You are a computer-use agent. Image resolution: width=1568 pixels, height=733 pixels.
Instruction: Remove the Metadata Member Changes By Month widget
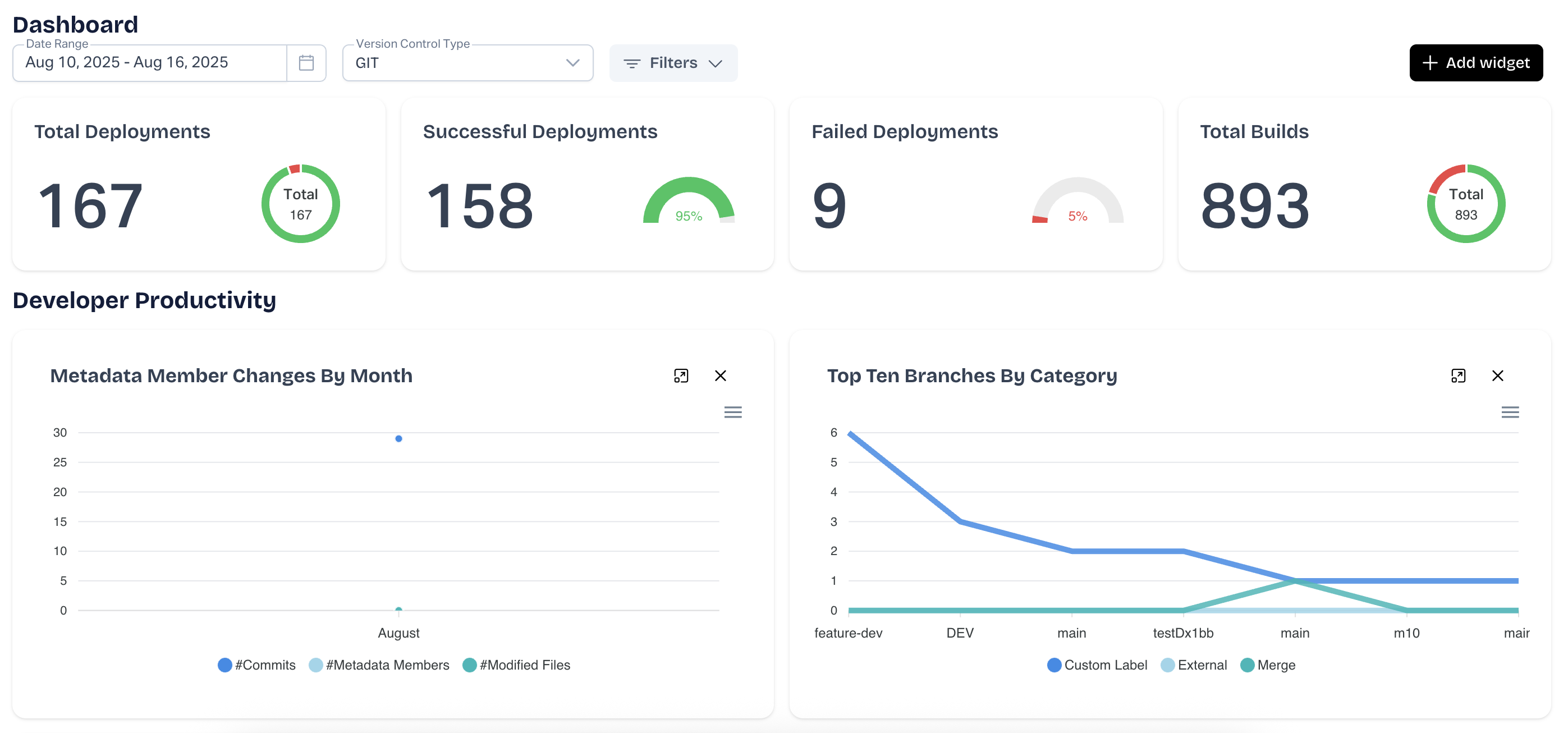click(720, 375)
